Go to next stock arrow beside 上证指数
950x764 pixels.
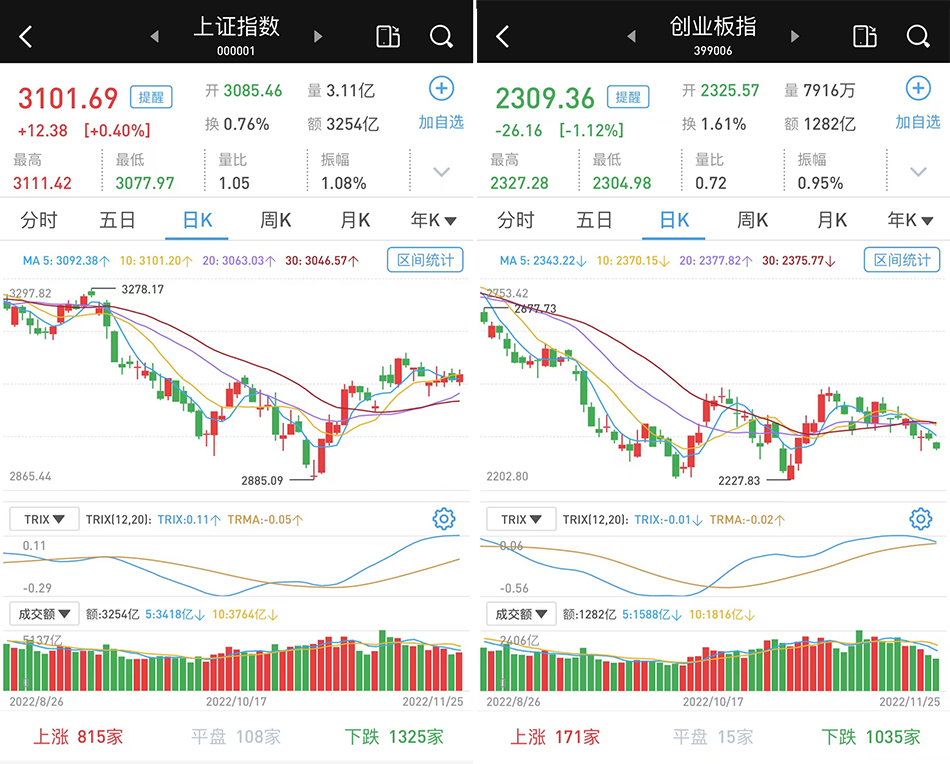click(318, 37)
